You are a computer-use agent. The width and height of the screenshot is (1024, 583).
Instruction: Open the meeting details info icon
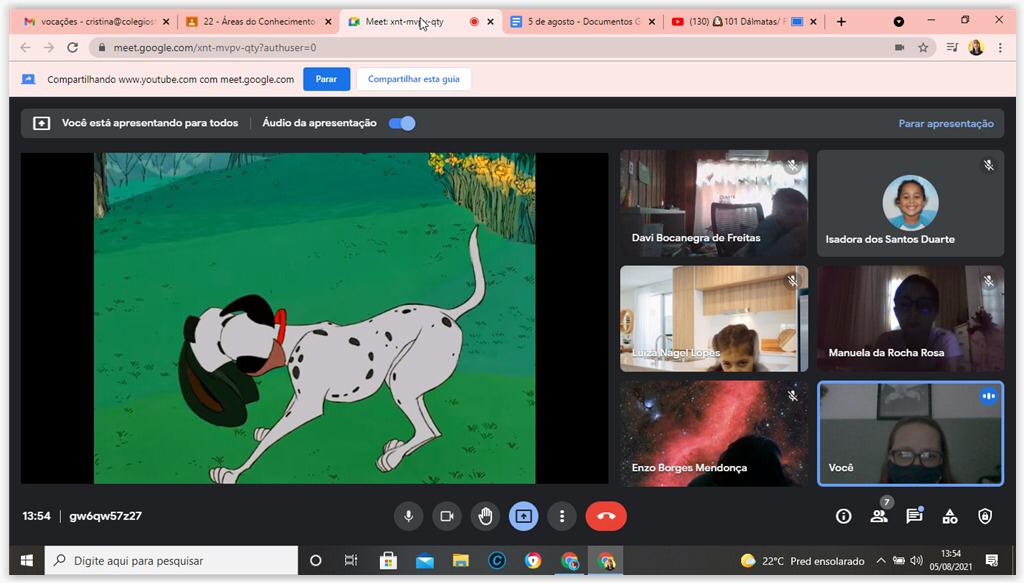pos(843,516)
